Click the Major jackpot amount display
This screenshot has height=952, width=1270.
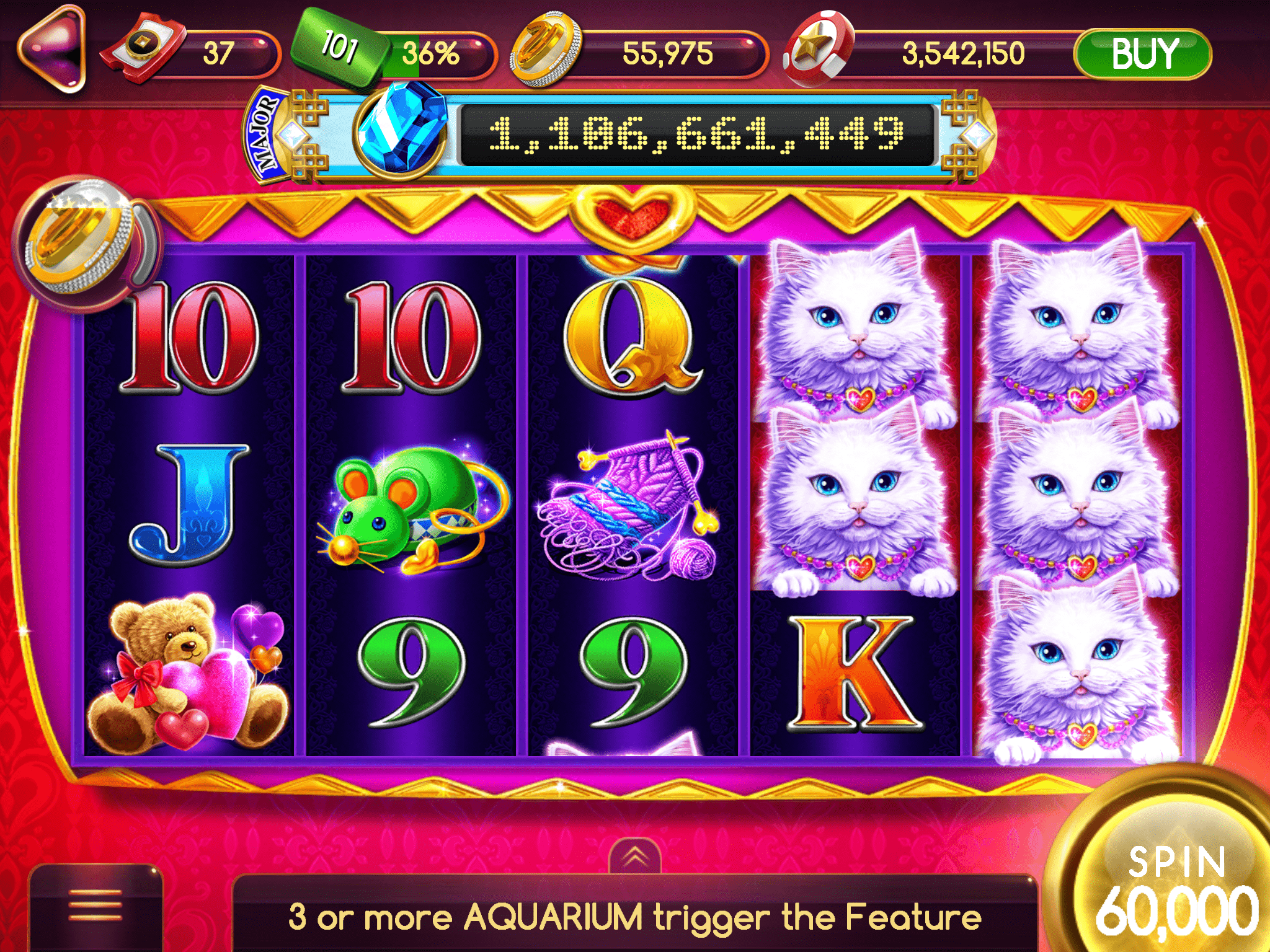click(697, 134)
